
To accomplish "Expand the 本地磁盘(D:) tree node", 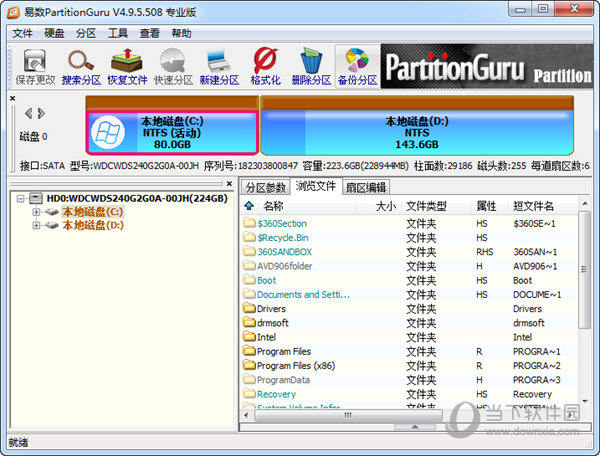I will click(36, 226).
